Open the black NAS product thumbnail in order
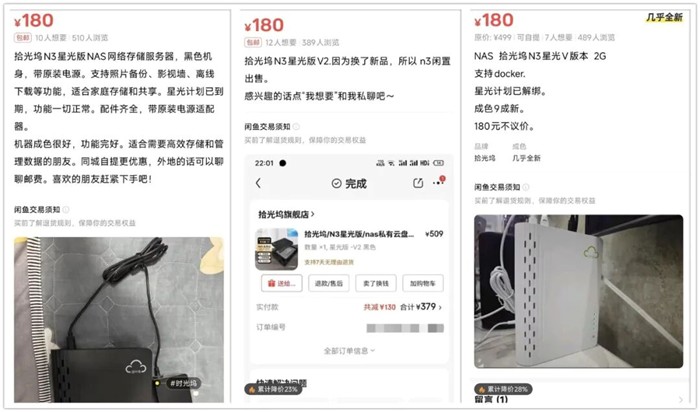This screenshot has height=412, width=700. point(276,249)
